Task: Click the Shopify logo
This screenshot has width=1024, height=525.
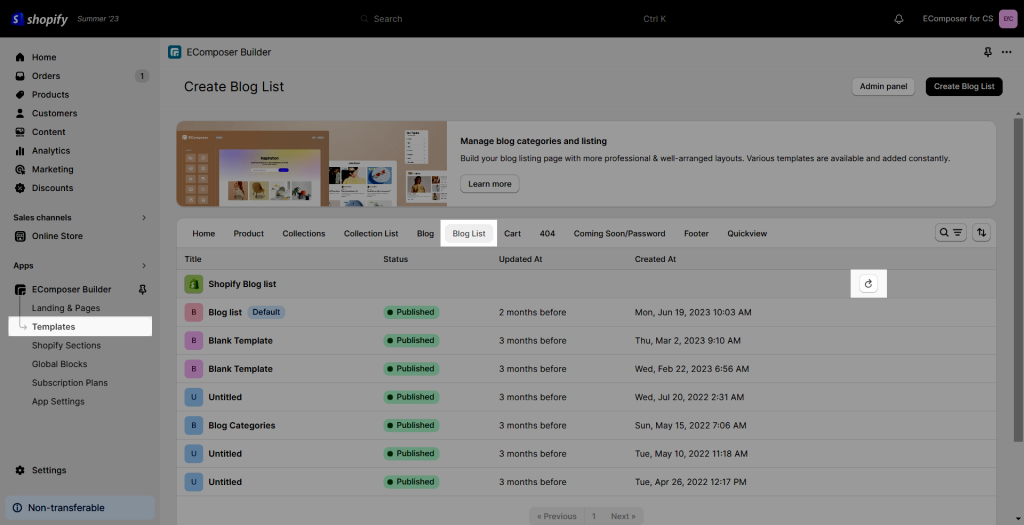Action: click(39, 19)
